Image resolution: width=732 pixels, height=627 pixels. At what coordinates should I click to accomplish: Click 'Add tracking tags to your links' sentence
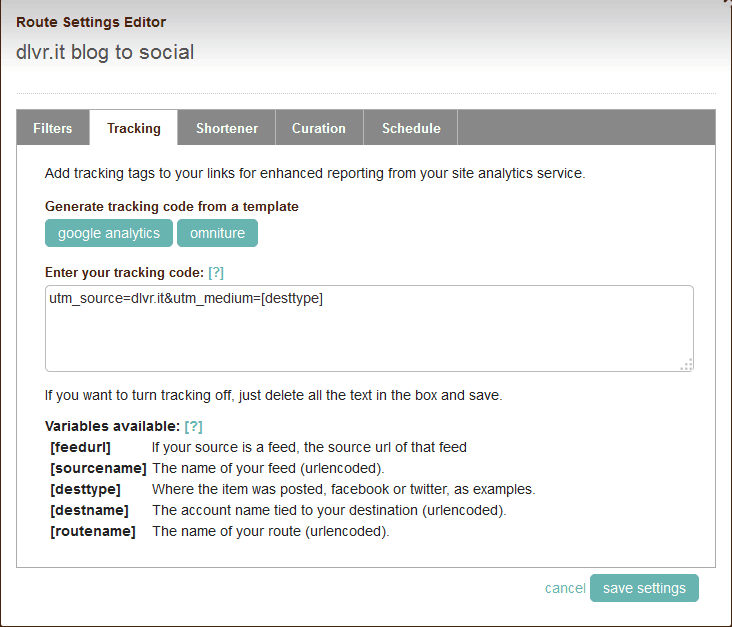[315, 173]
